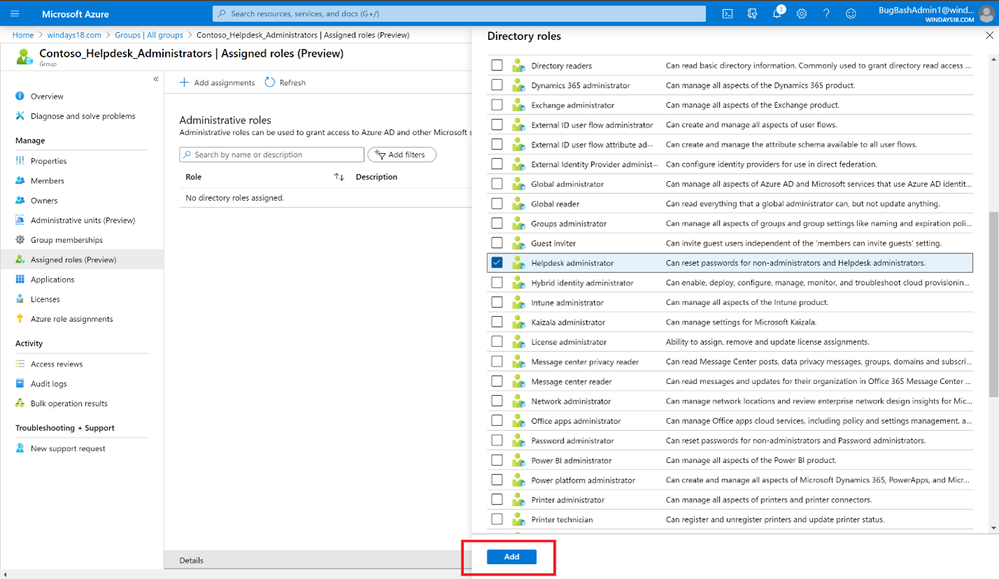This screenshot has height=579, width=999.
Task: Click the Network administrator role name
Action: (x=571, y=401)
